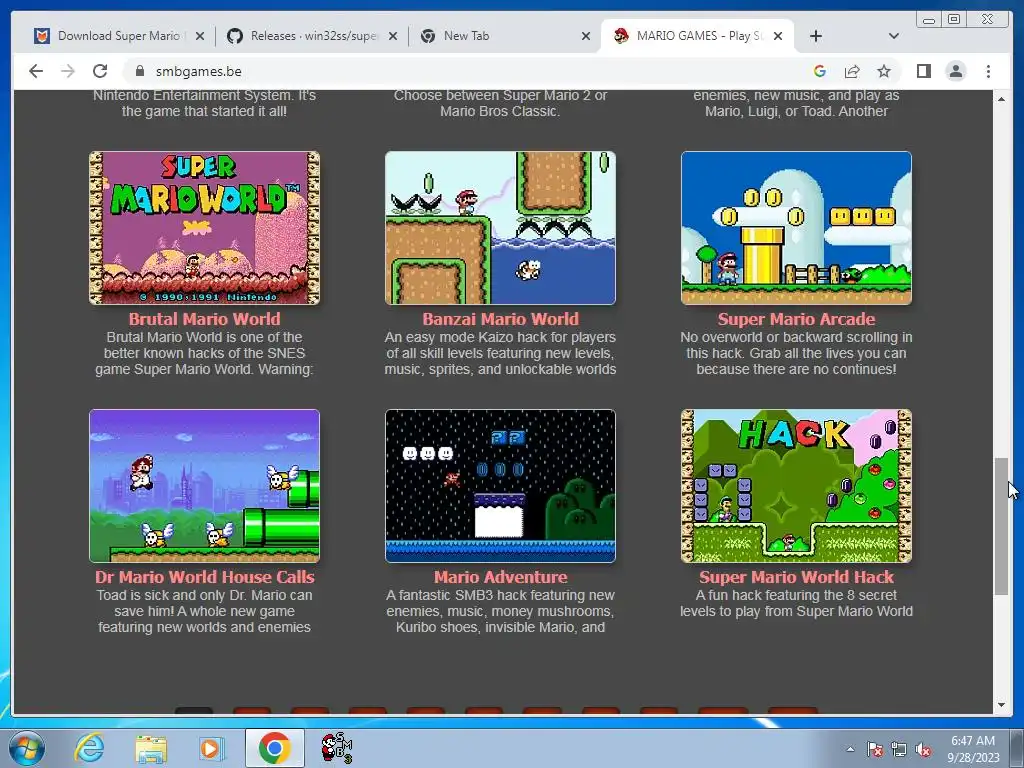Switch to the New Tab tab
This screenshot has width=1024, height=768.
tap(503, 36)
